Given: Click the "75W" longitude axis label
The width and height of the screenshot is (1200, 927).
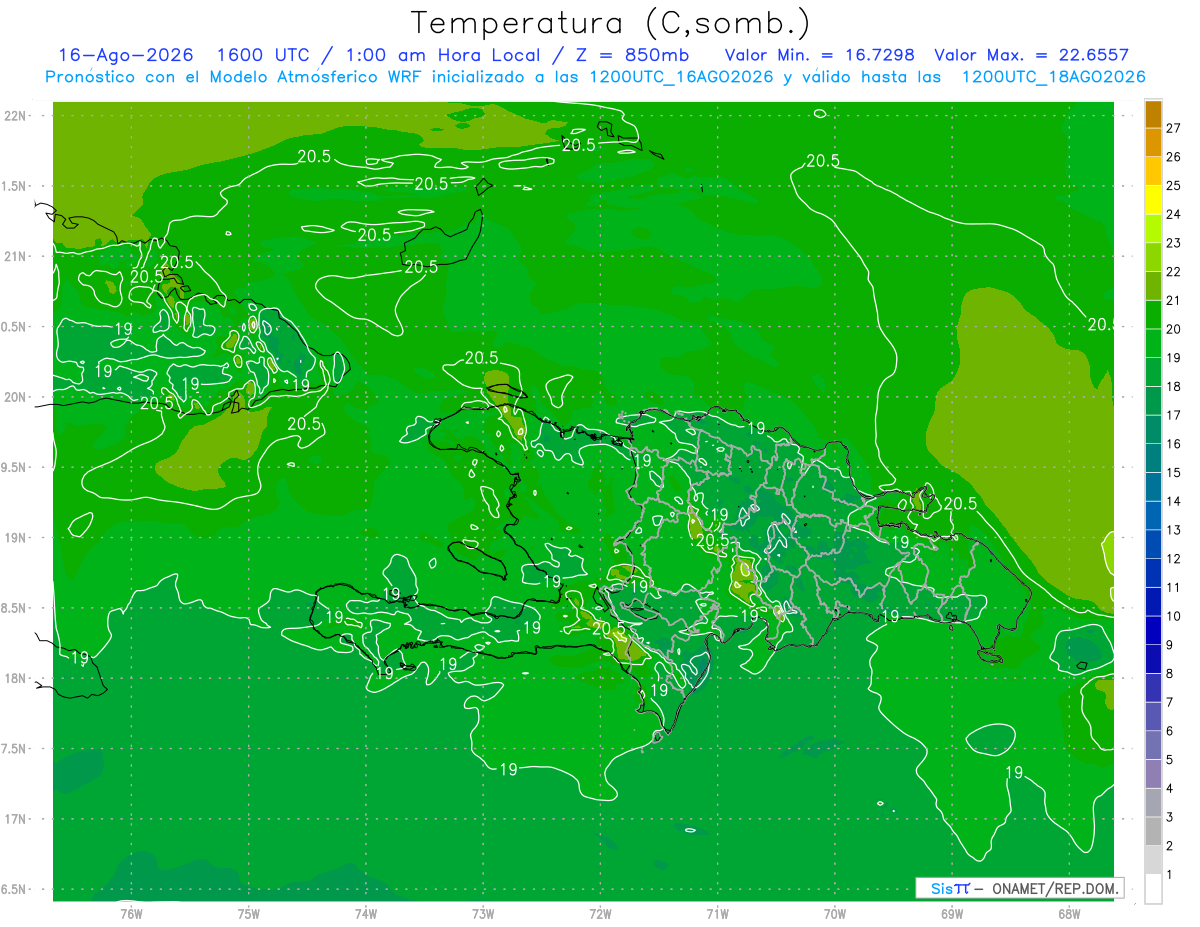Looking at the screenshot, I should (x=249, y=913).
